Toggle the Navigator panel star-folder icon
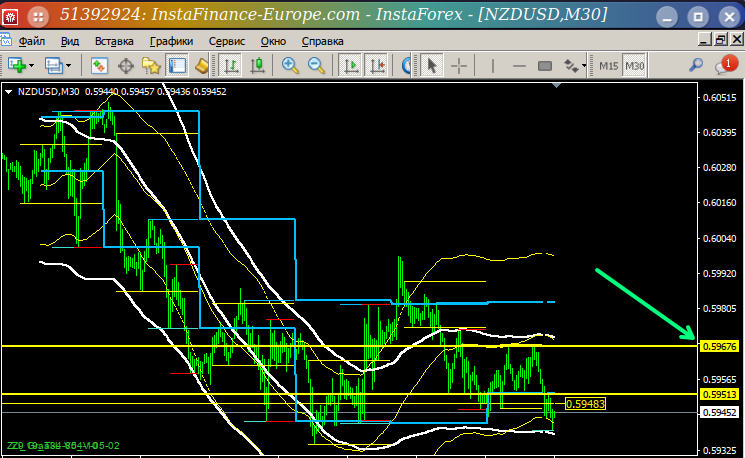This screenshot has height=458, width=745. [x=151, y=65]
